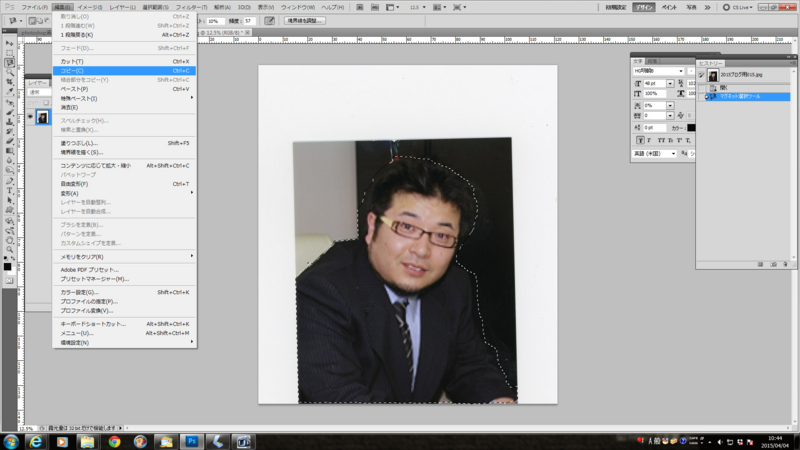Image resolution: width=800 pixels, height=450 pixels.
Task: Click the 境界線を調整 button
Action: coord(304,21)
